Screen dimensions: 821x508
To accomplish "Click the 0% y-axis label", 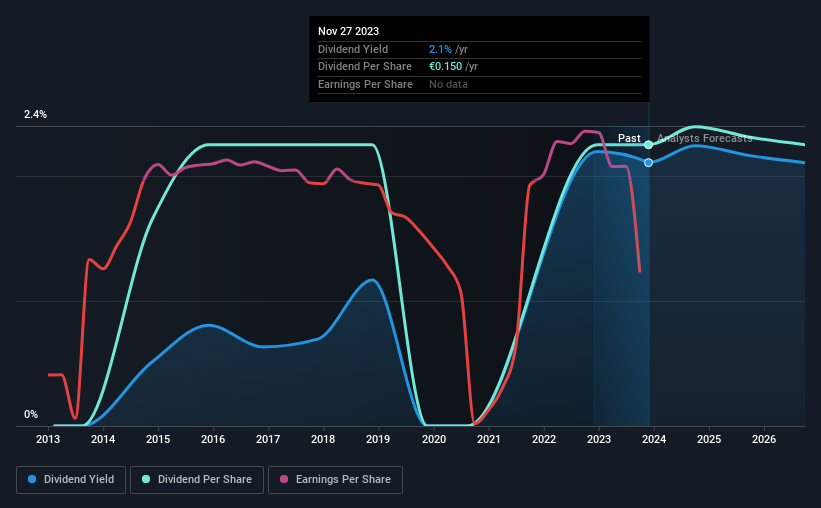I will tap(31, 415).
